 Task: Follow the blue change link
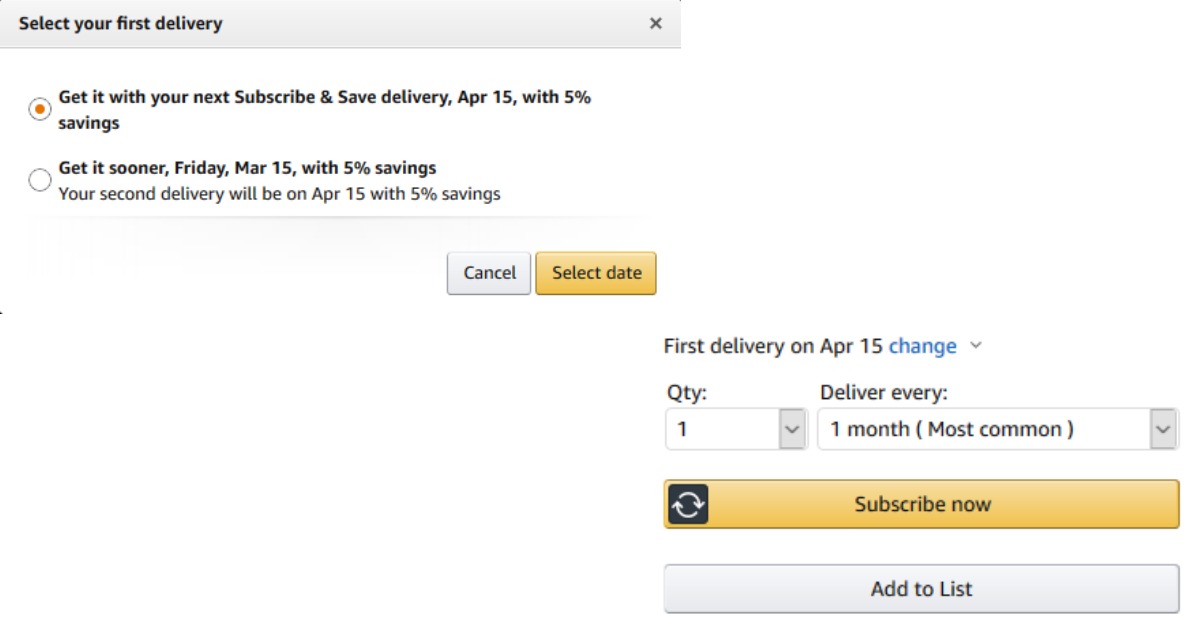point(922,346)
